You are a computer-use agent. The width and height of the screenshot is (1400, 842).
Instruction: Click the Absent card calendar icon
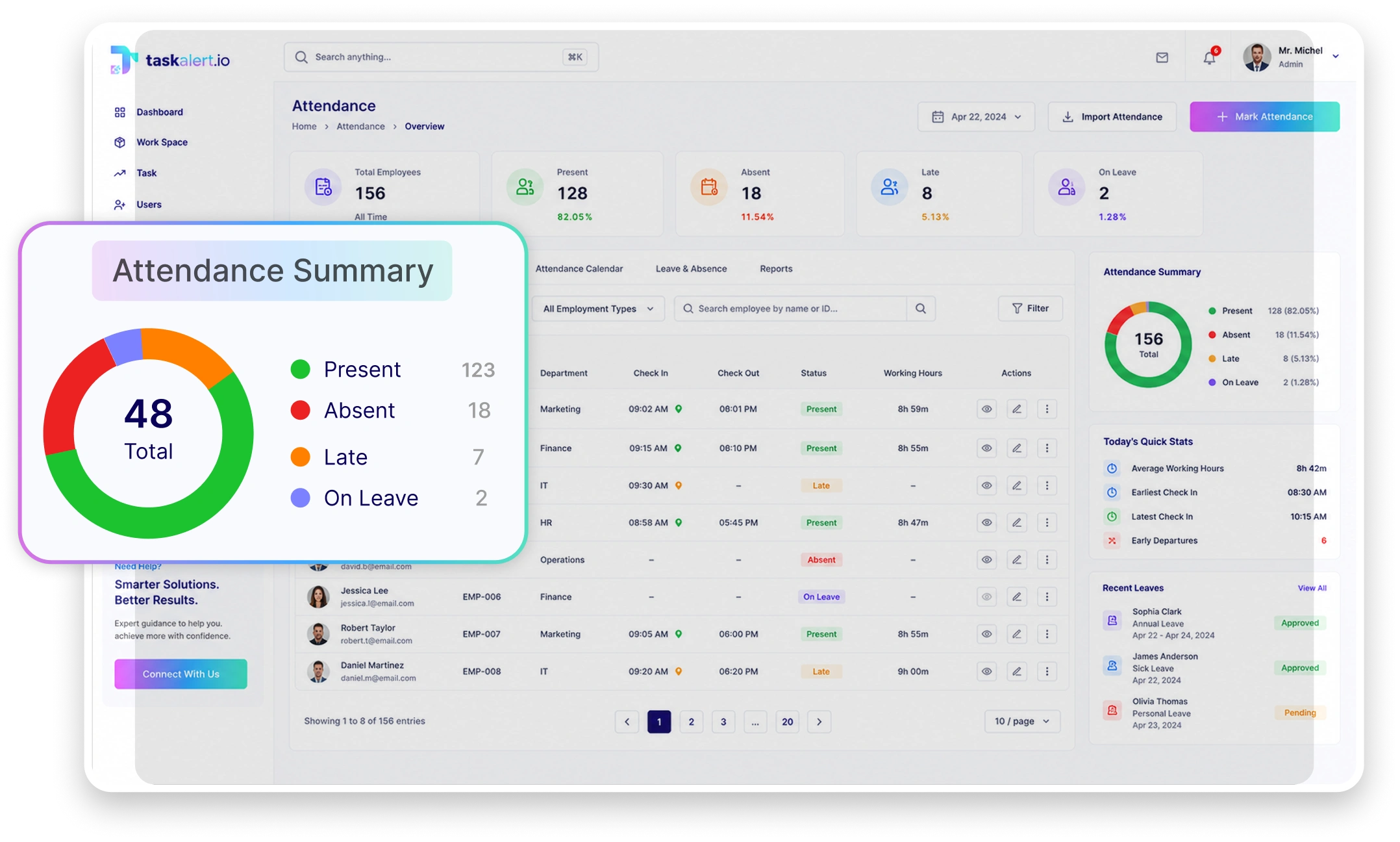coord(709,187)
